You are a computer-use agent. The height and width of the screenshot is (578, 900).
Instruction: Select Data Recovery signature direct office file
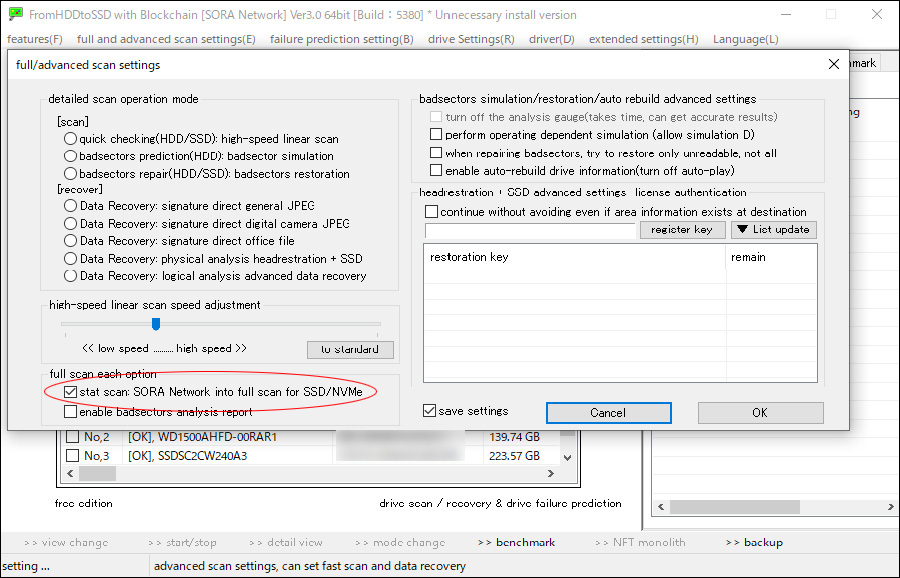71,241
